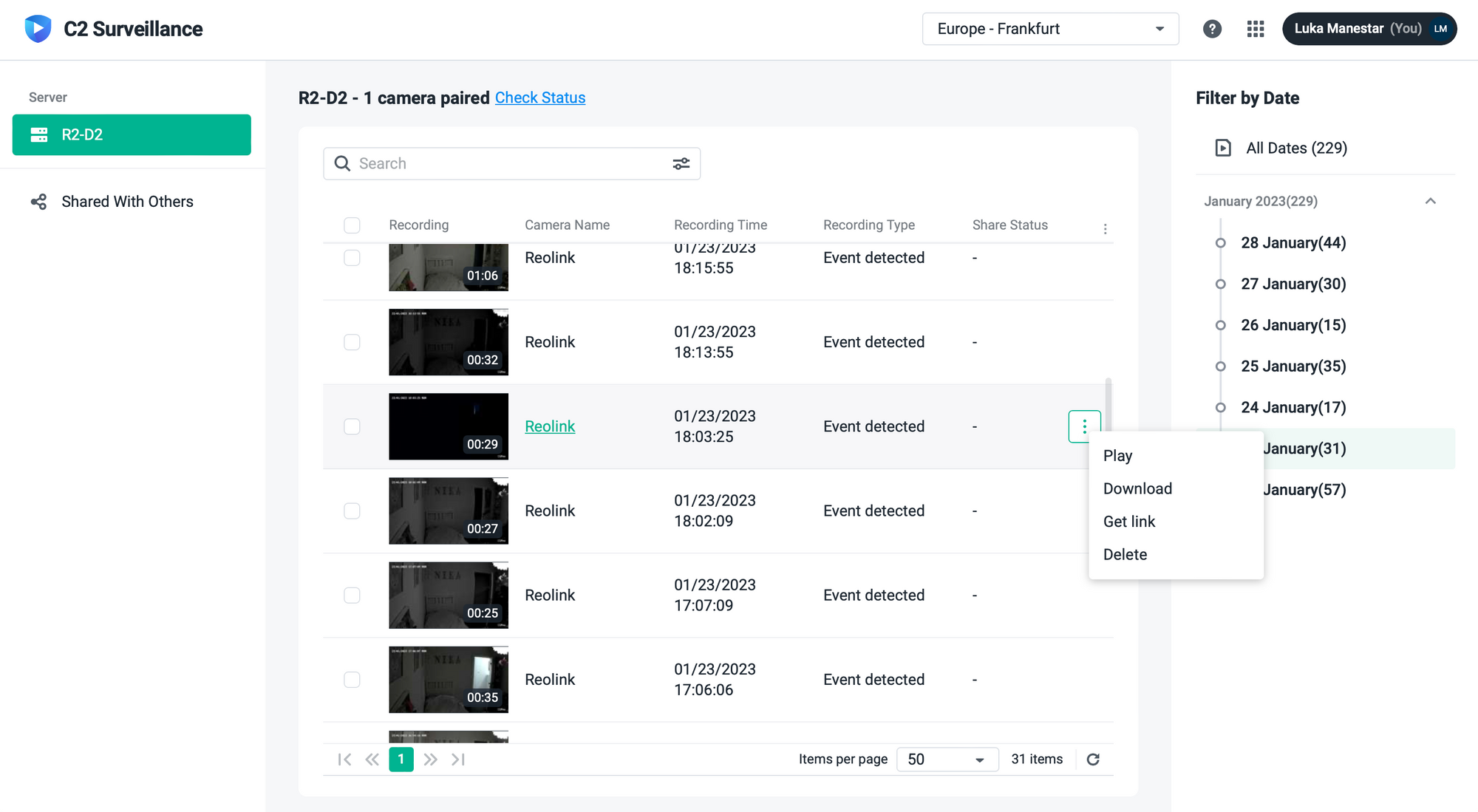Open the Items per page dropdown
Viewport: 1478px width, 812px height.
947,760
